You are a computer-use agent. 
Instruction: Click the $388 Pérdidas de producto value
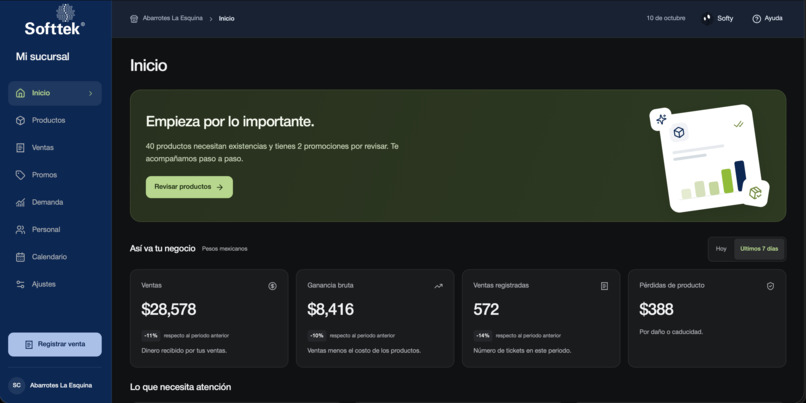[x=656, y=309]
